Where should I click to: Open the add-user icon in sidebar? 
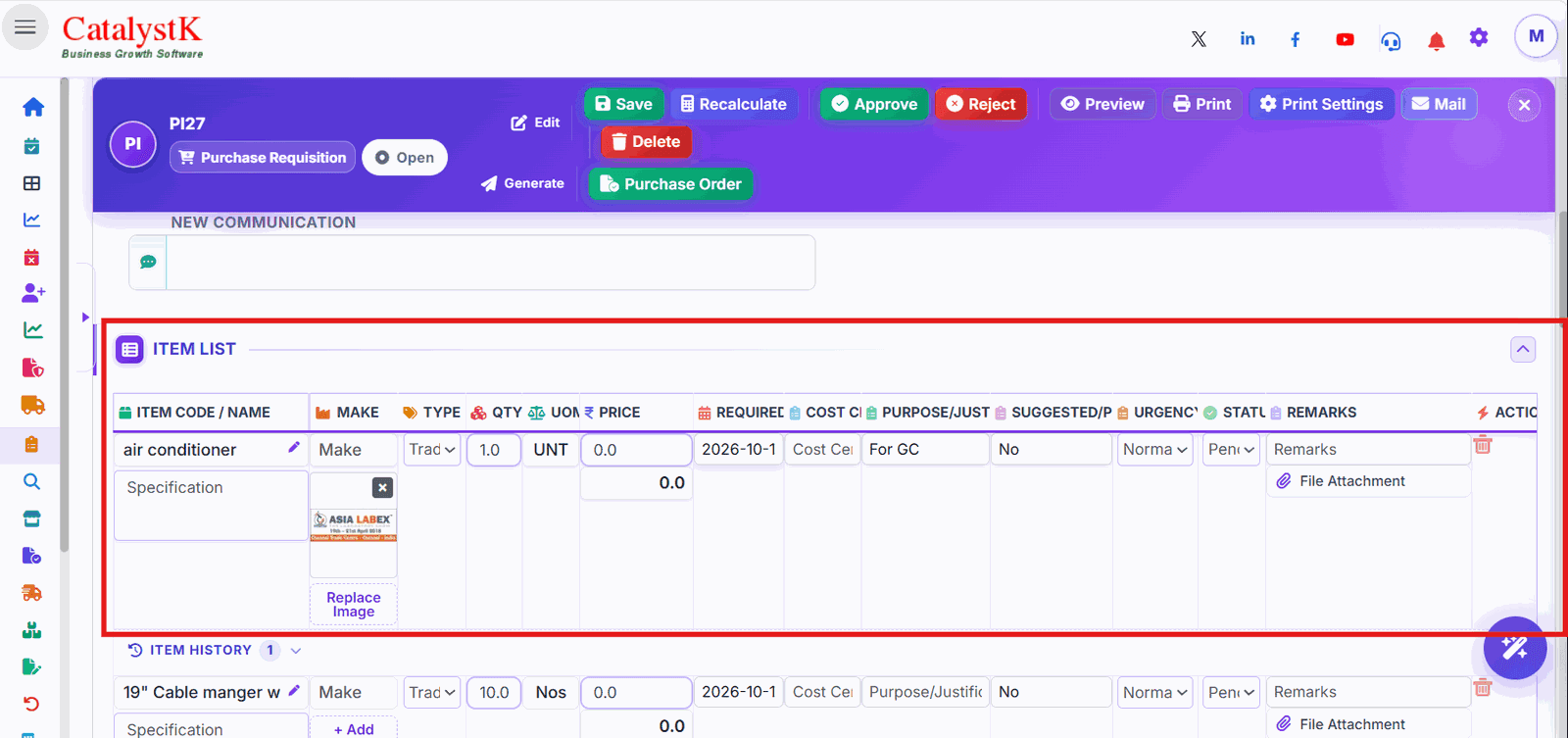[32, 292]
